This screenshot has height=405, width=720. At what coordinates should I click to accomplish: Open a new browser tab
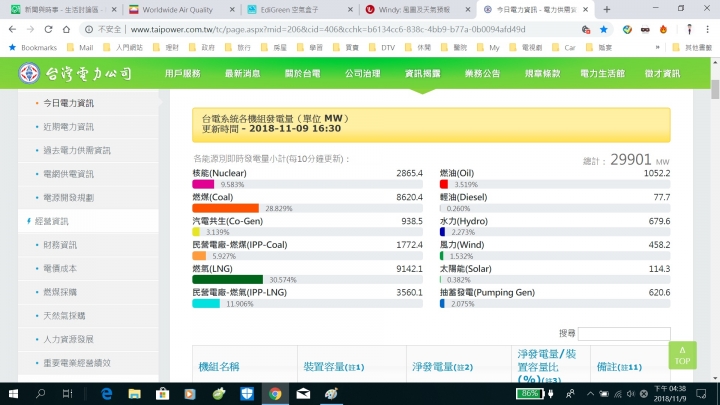[607, 9]
